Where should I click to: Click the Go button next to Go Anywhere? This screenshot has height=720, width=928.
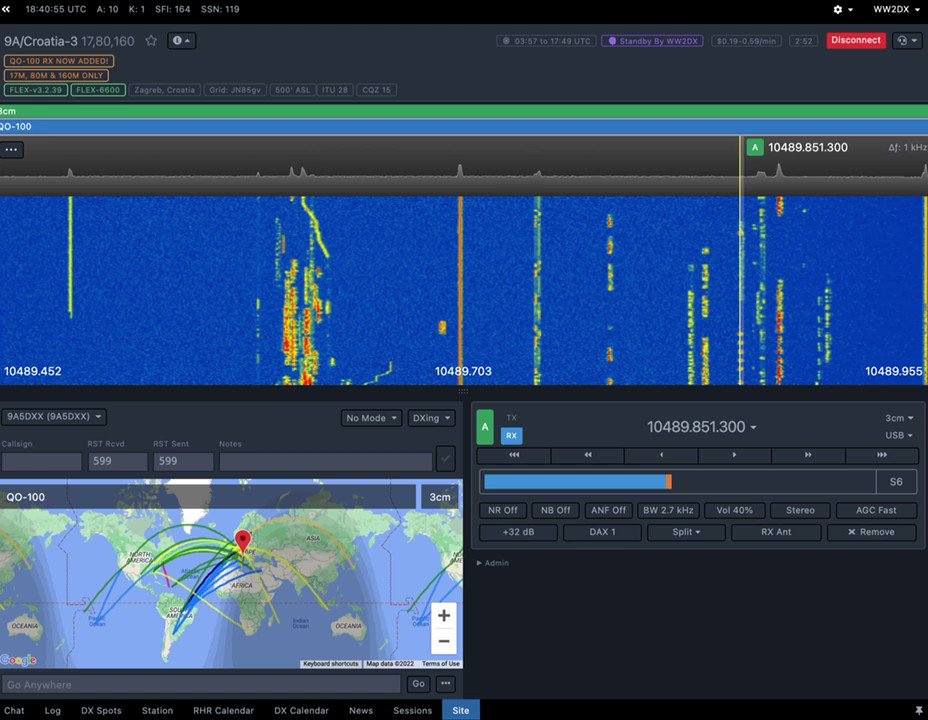point(418,684)
